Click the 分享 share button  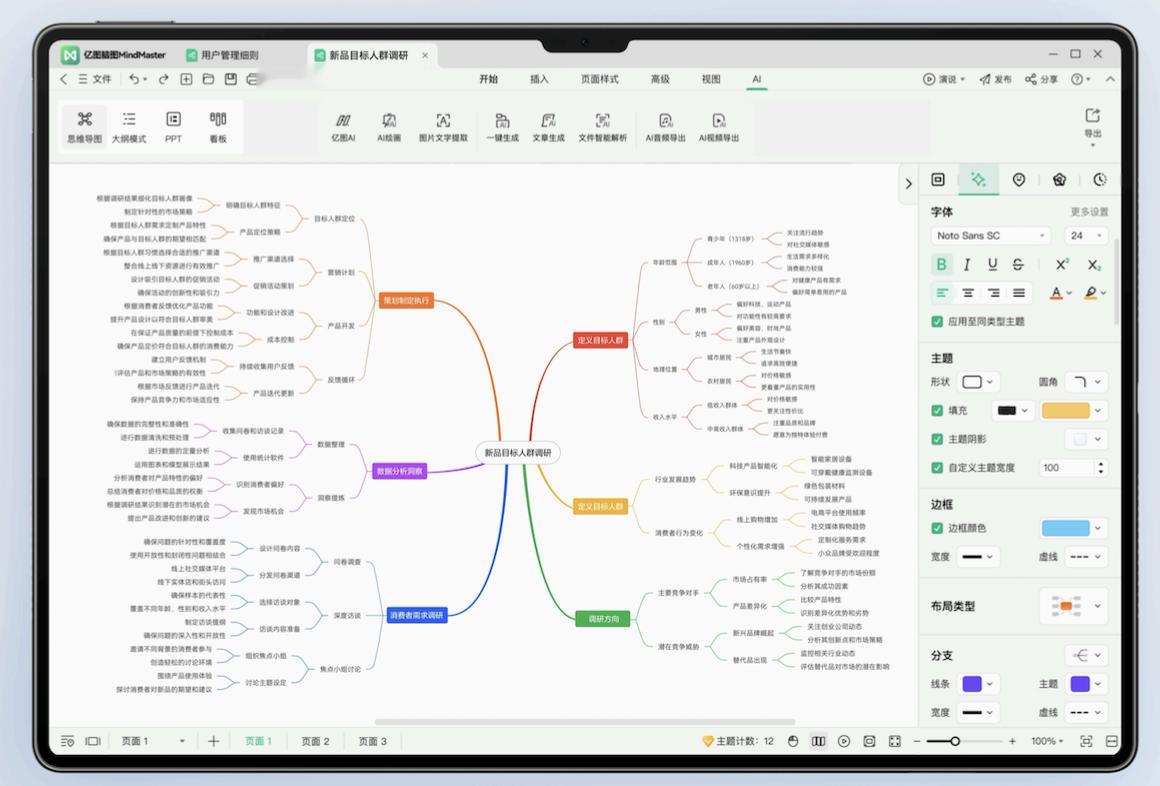point(1041,78)
